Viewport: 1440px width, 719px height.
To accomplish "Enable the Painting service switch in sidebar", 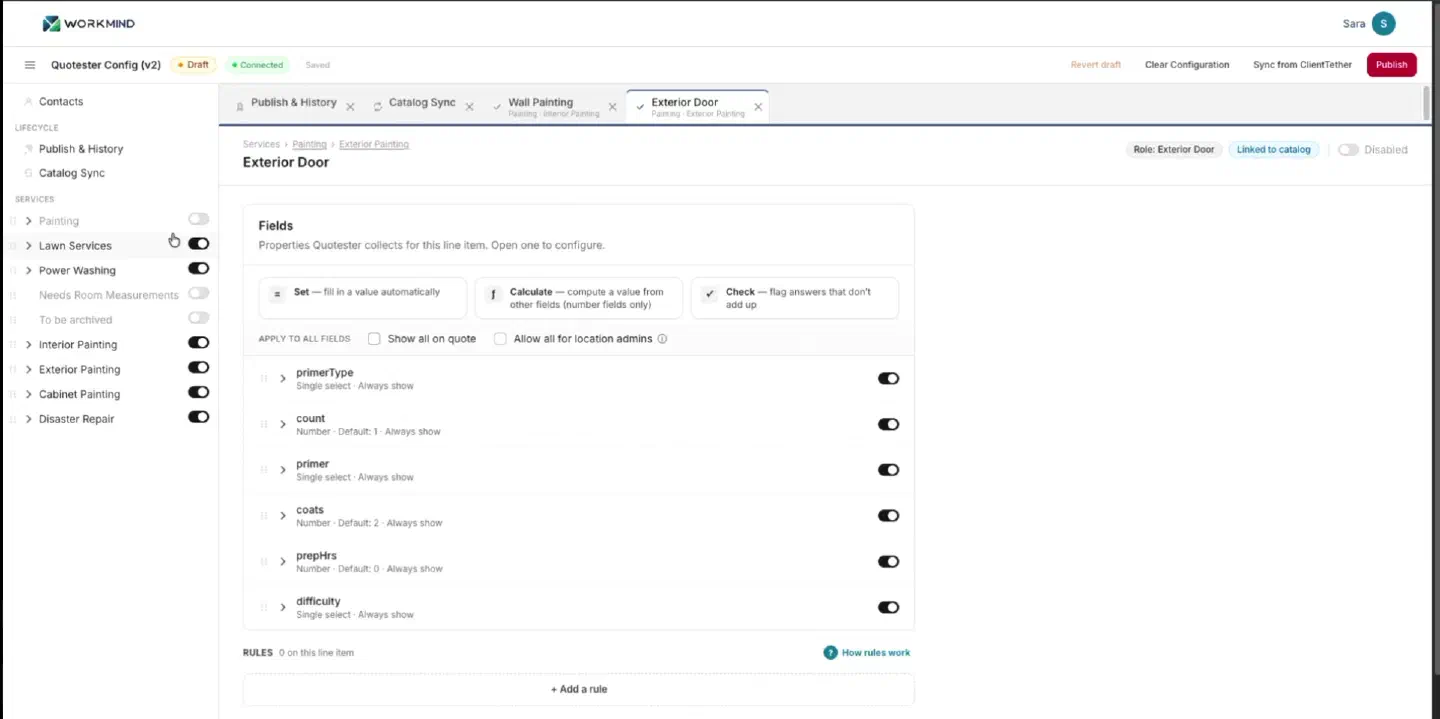I will (x=199, y=219).
